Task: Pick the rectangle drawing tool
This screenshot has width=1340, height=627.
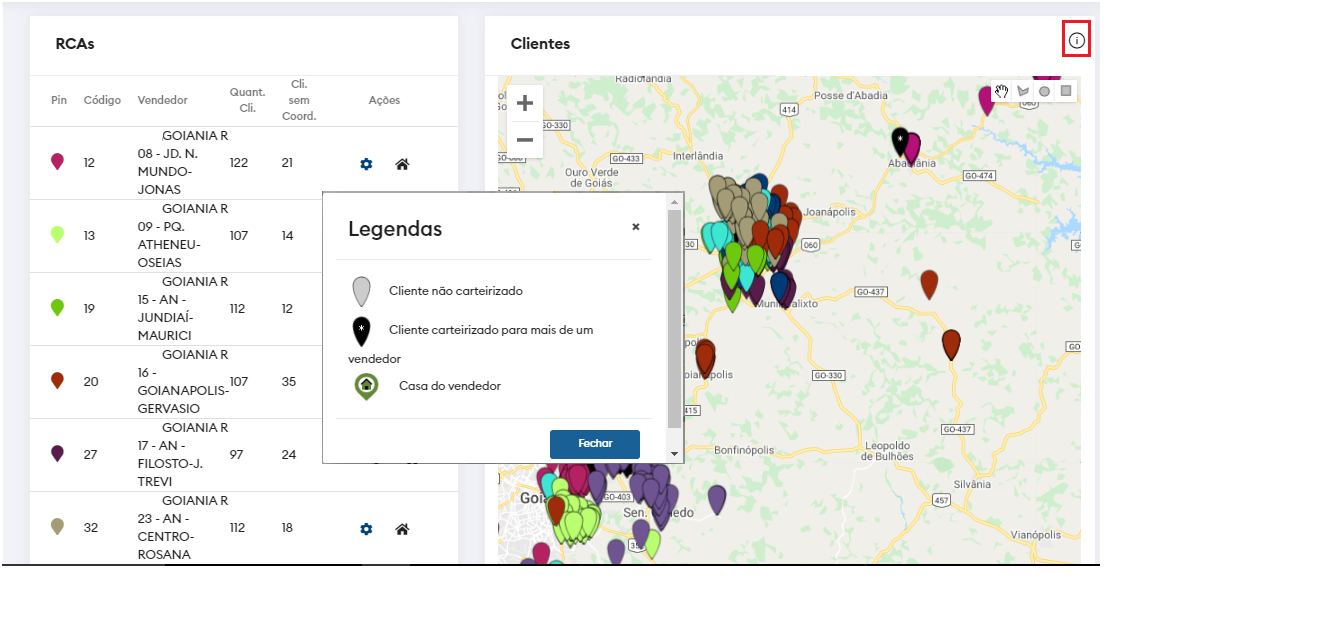Action: (x=1067, y=91)
